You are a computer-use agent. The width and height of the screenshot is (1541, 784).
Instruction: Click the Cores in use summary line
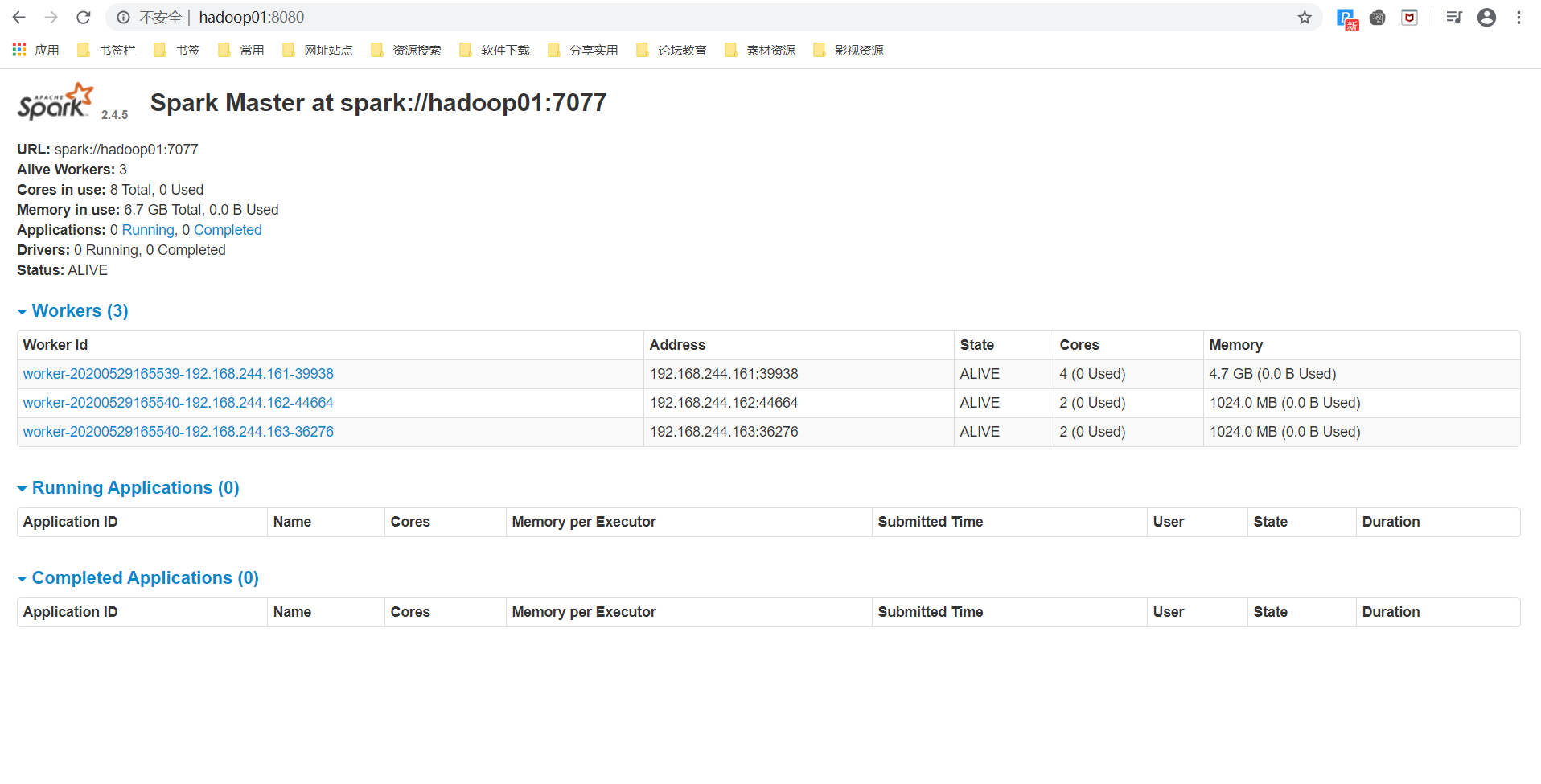coord(110,190)
